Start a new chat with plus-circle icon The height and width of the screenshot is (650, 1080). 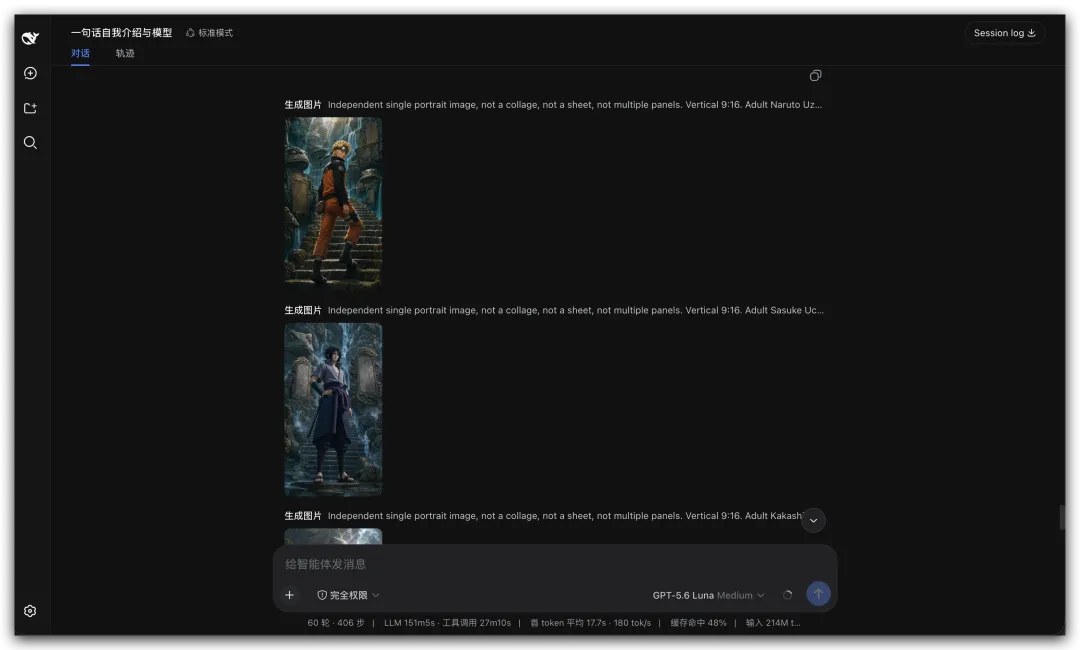[30, 73]
